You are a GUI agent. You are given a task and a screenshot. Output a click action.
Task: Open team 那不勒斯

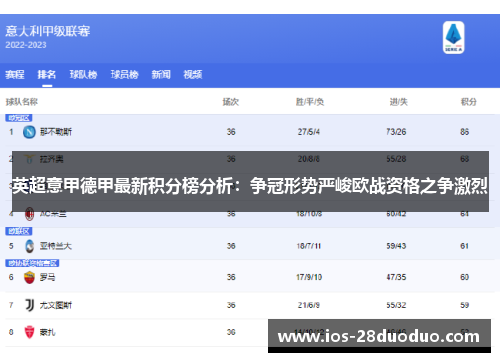click(56, 132)
